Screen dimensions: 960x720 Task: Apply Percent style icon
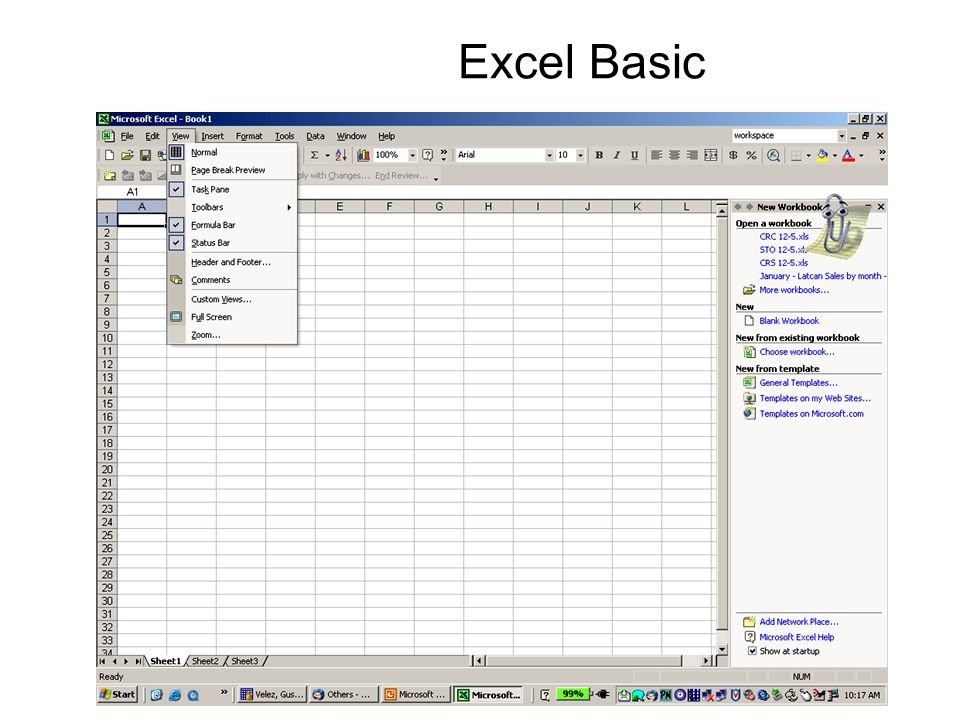pos(751,156)
